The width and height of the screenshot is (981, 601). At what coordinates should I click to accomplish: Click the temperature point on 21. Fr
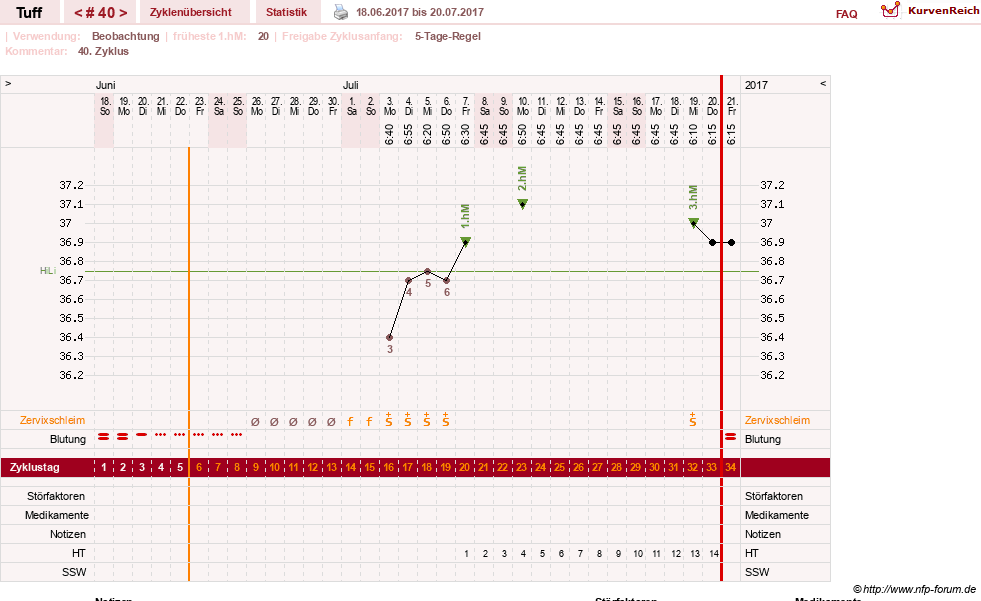731,242
